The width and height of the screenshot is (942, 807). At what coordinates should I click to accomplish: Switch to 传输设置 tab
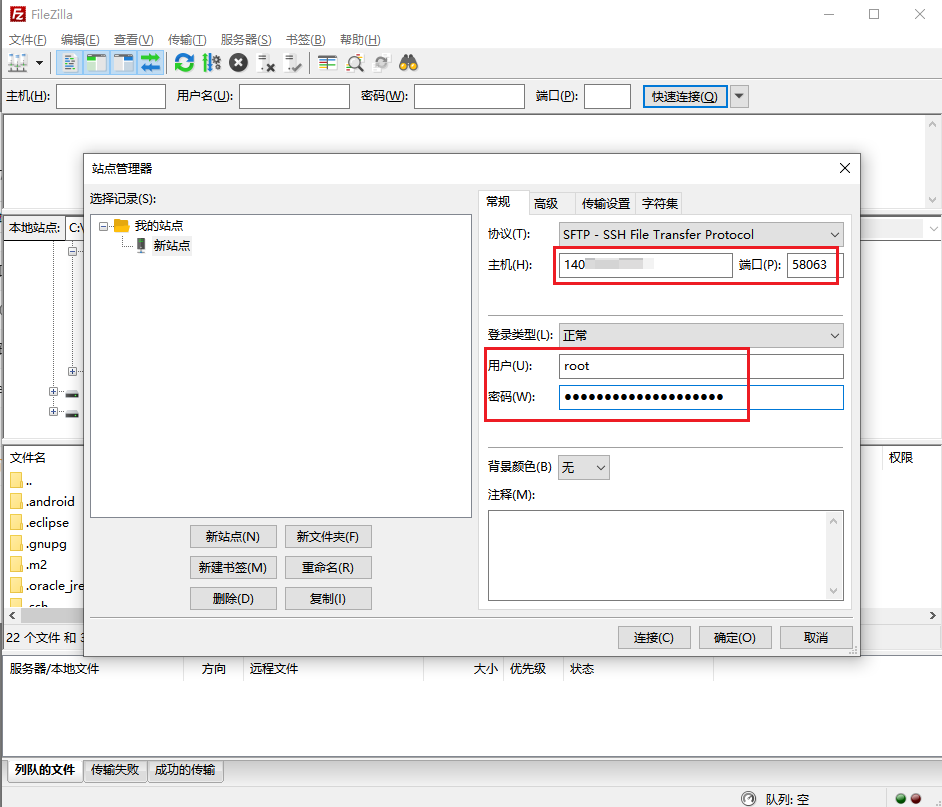(606, 204)
